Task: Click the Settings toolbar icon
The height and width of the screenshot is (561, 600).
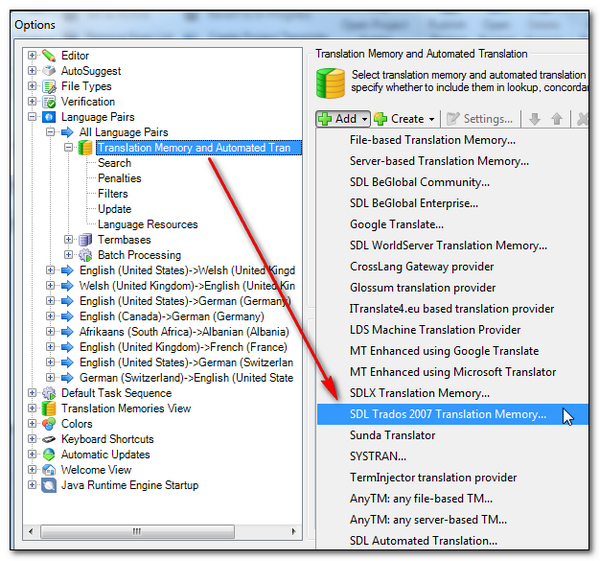Action: click(x=453, y=119)
